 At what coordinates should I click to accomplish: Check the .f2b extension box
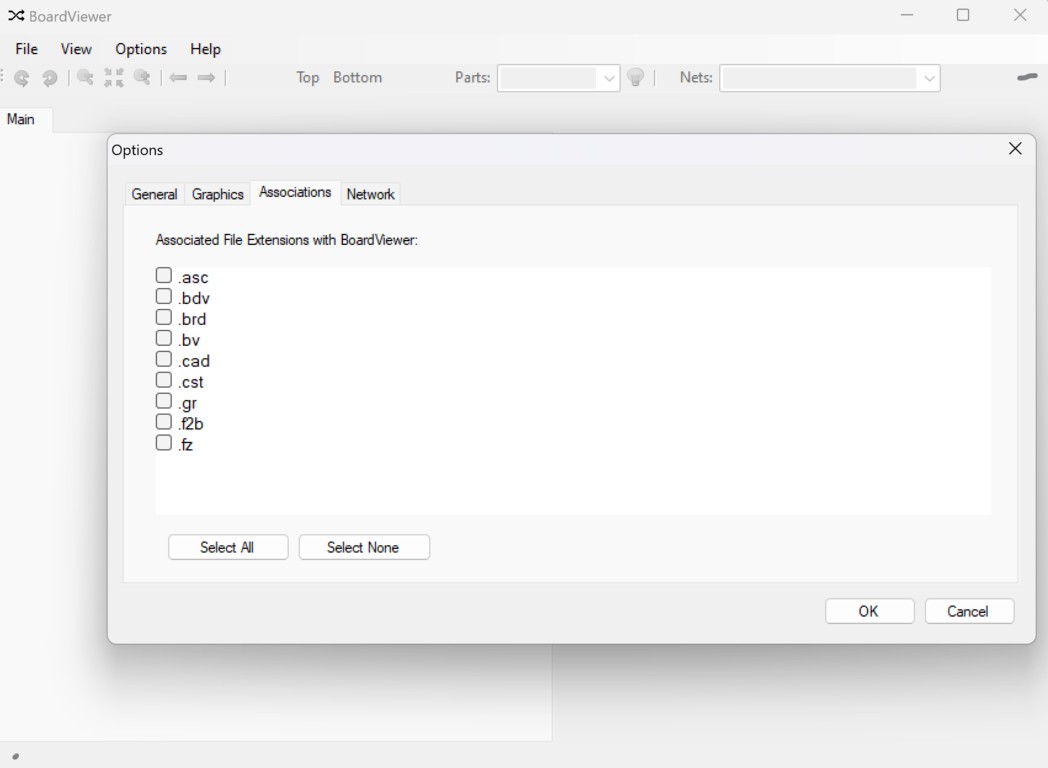point(164,422)
